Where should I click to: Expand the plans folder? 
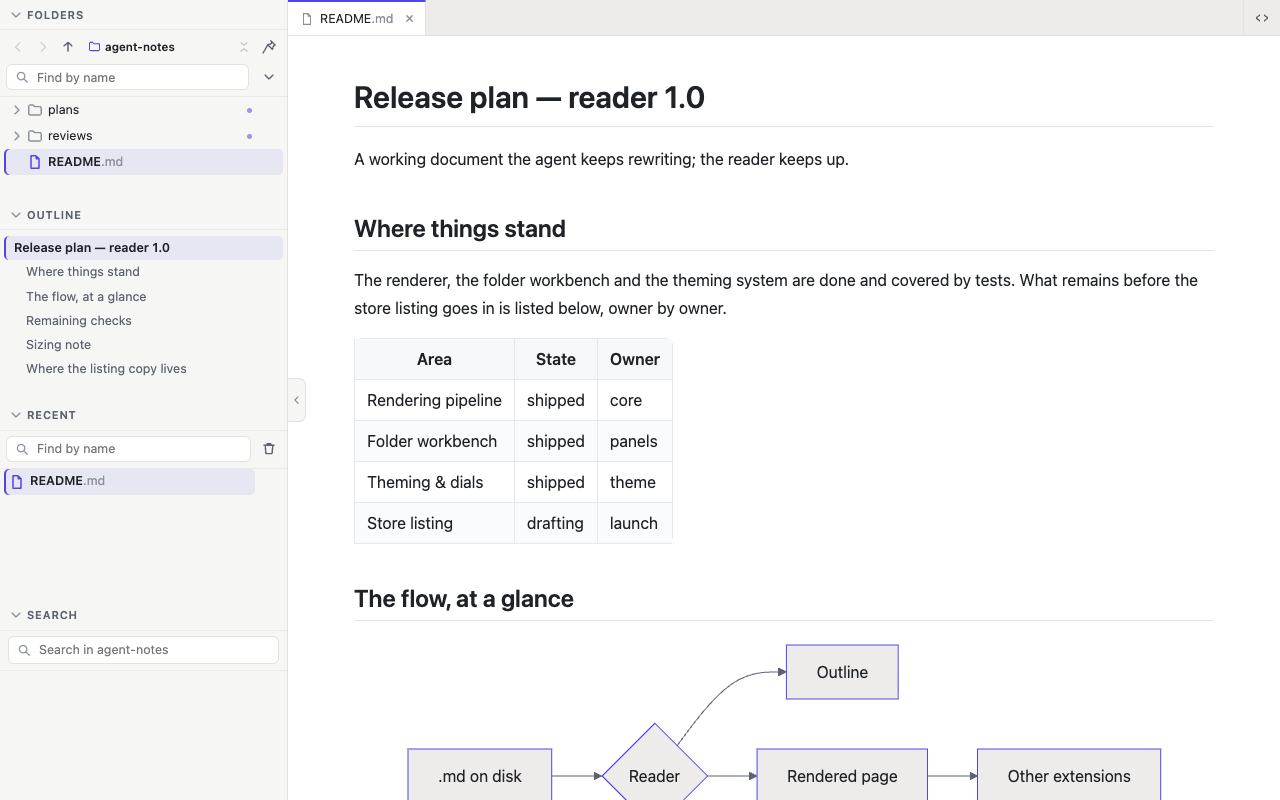[17, 110]
